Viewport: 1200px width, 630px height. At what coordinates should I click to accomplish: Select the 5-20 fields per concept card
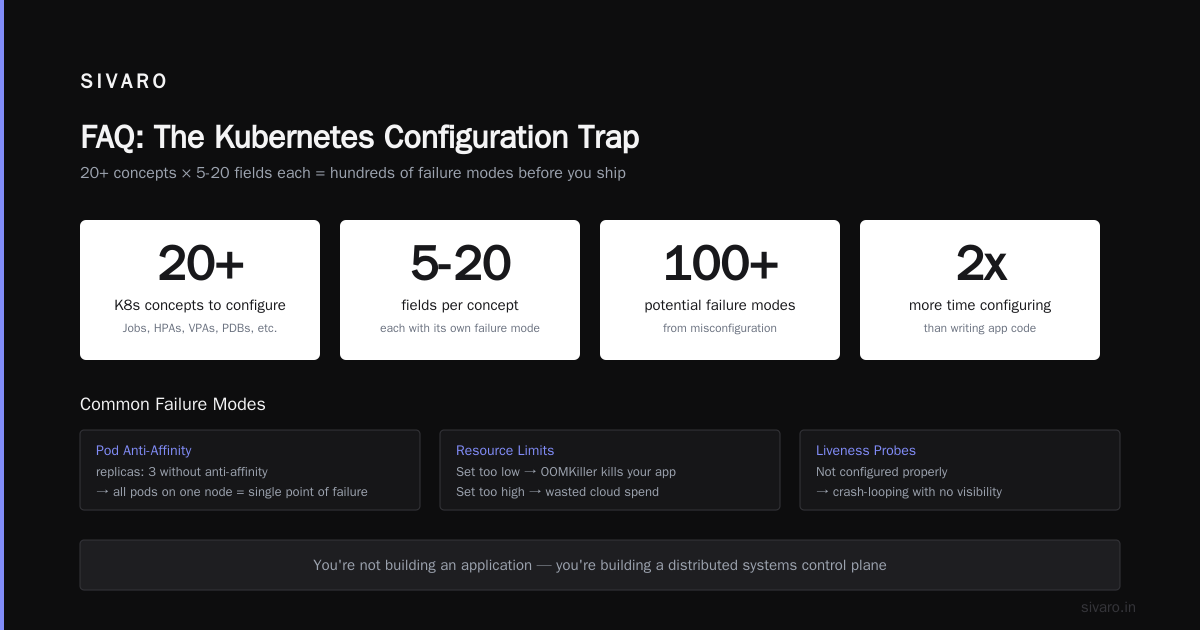tap(460, 290)
